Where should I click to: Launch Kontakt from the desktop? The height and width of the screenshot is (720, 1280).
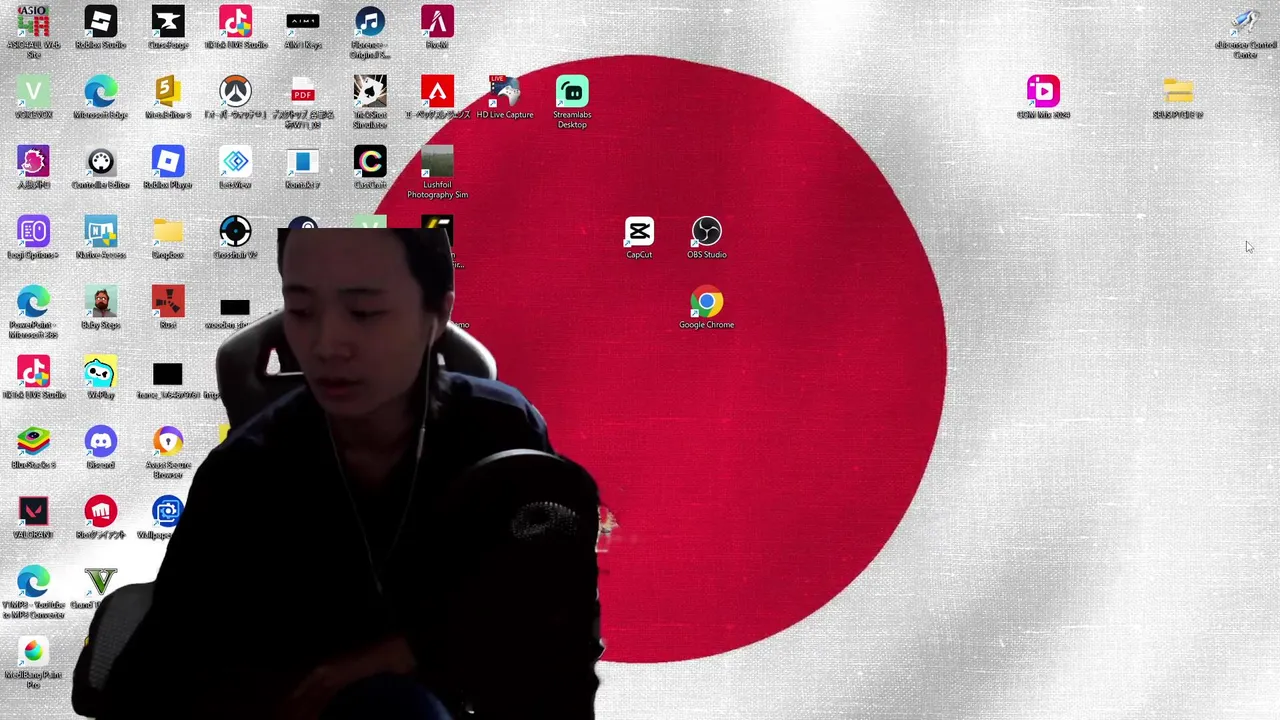pos(303,168)
